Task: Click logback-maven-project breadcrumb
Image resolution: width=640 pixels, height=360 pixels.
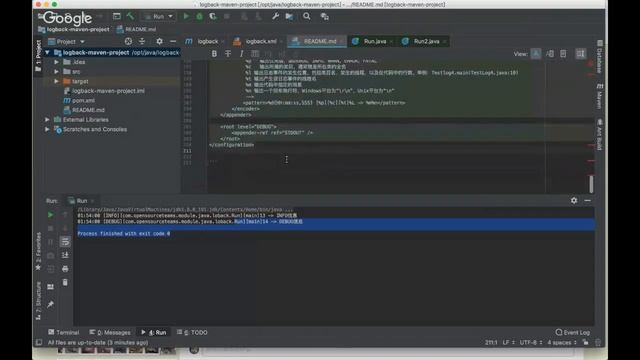Action: pyautogui.click(x=74, y=29)
